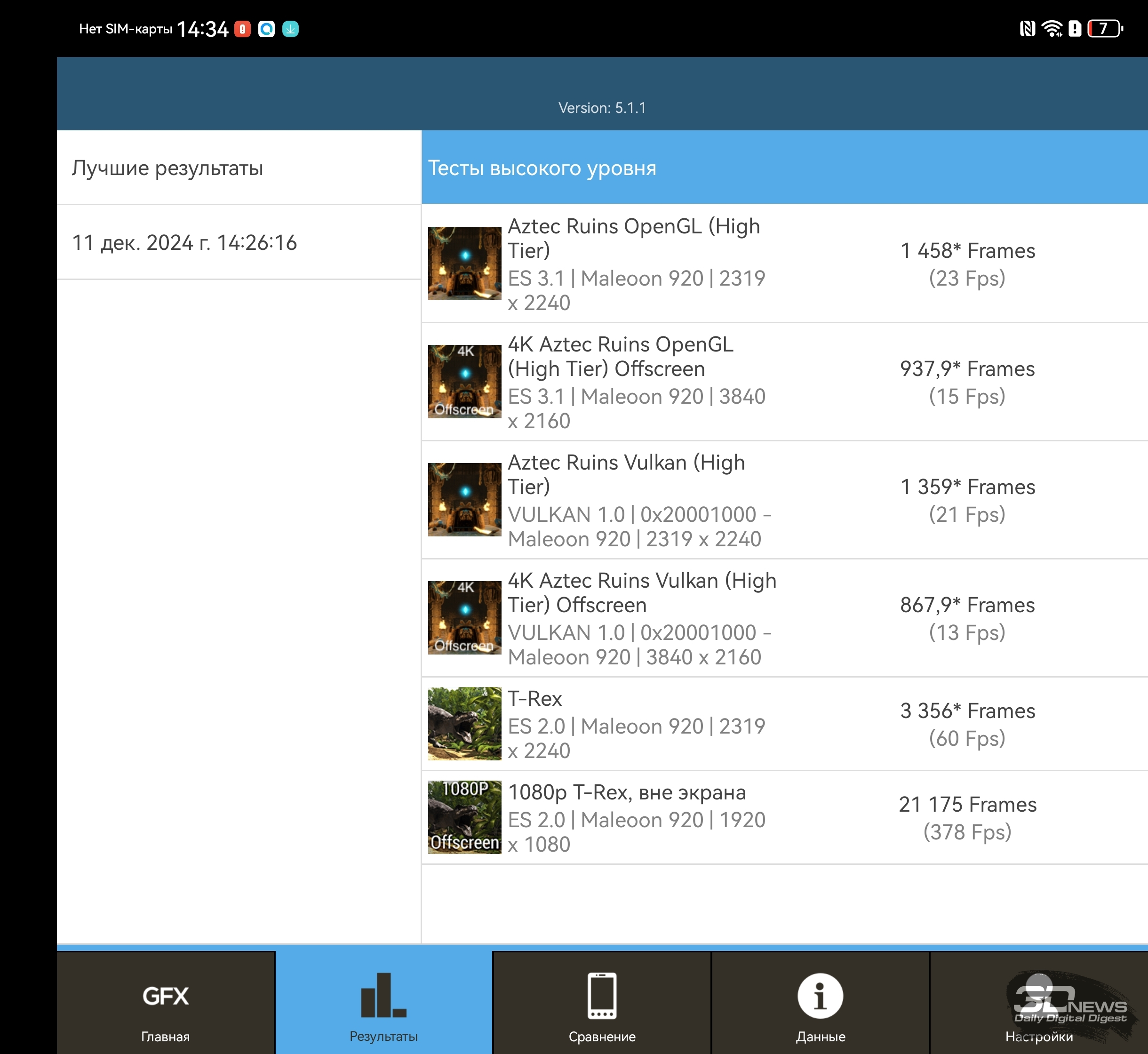This screenshot has height=1054, width=1148.
Task: Tap the blue circle notification icon in status bar
Action: coord(266,29)
